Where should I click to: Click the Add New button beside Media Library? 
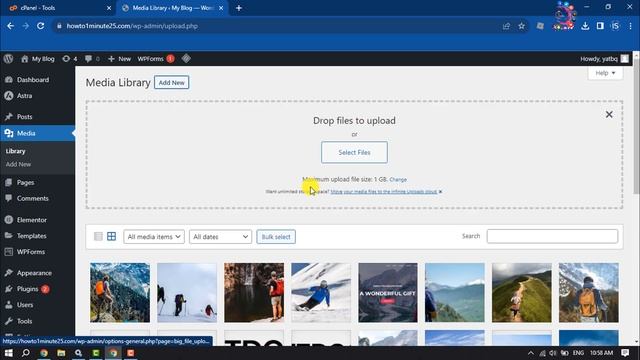click(171, 82)
